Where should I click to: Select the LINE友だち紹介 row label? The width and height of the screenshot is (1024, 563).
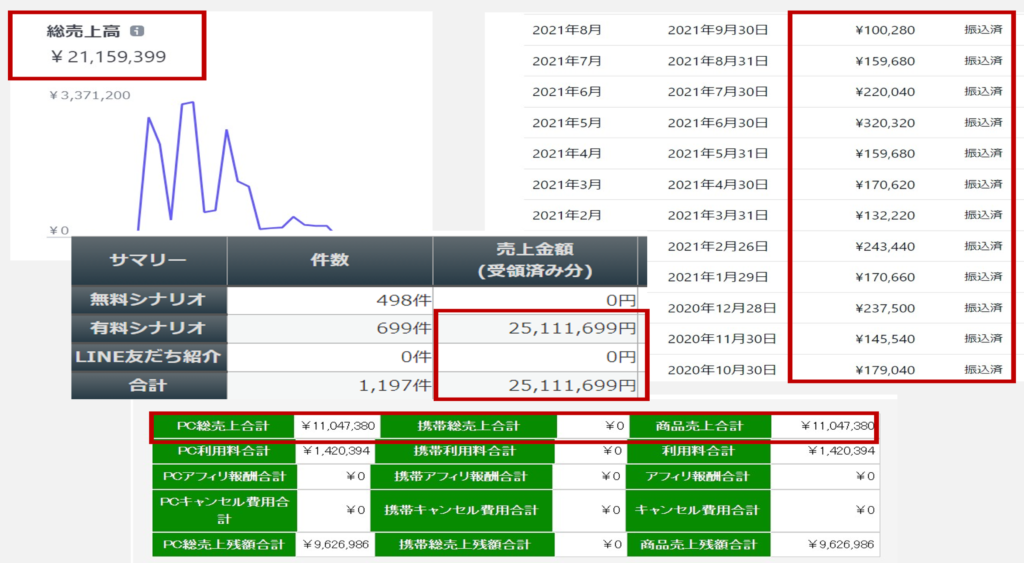(148, 356)
